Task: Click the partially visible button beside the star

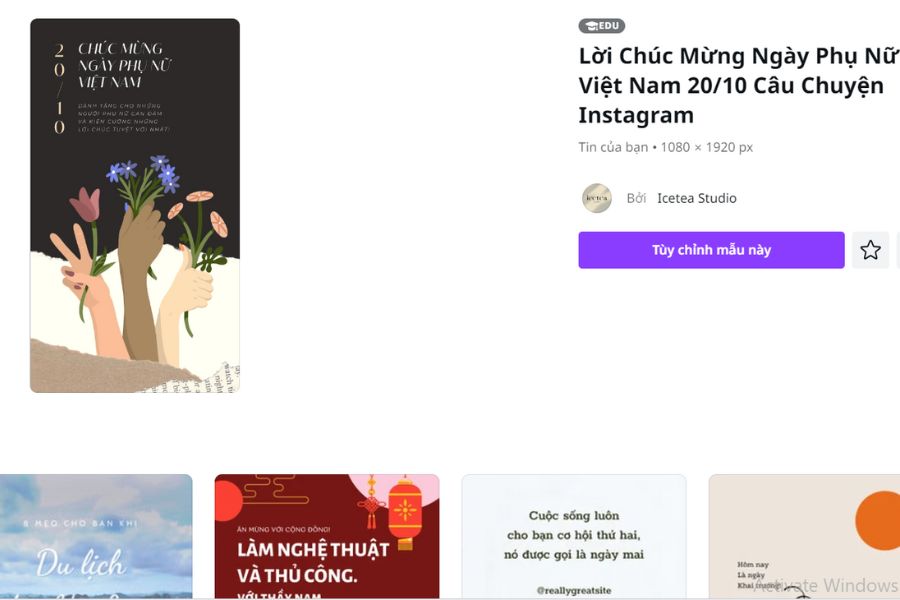Action: point(898,250)
